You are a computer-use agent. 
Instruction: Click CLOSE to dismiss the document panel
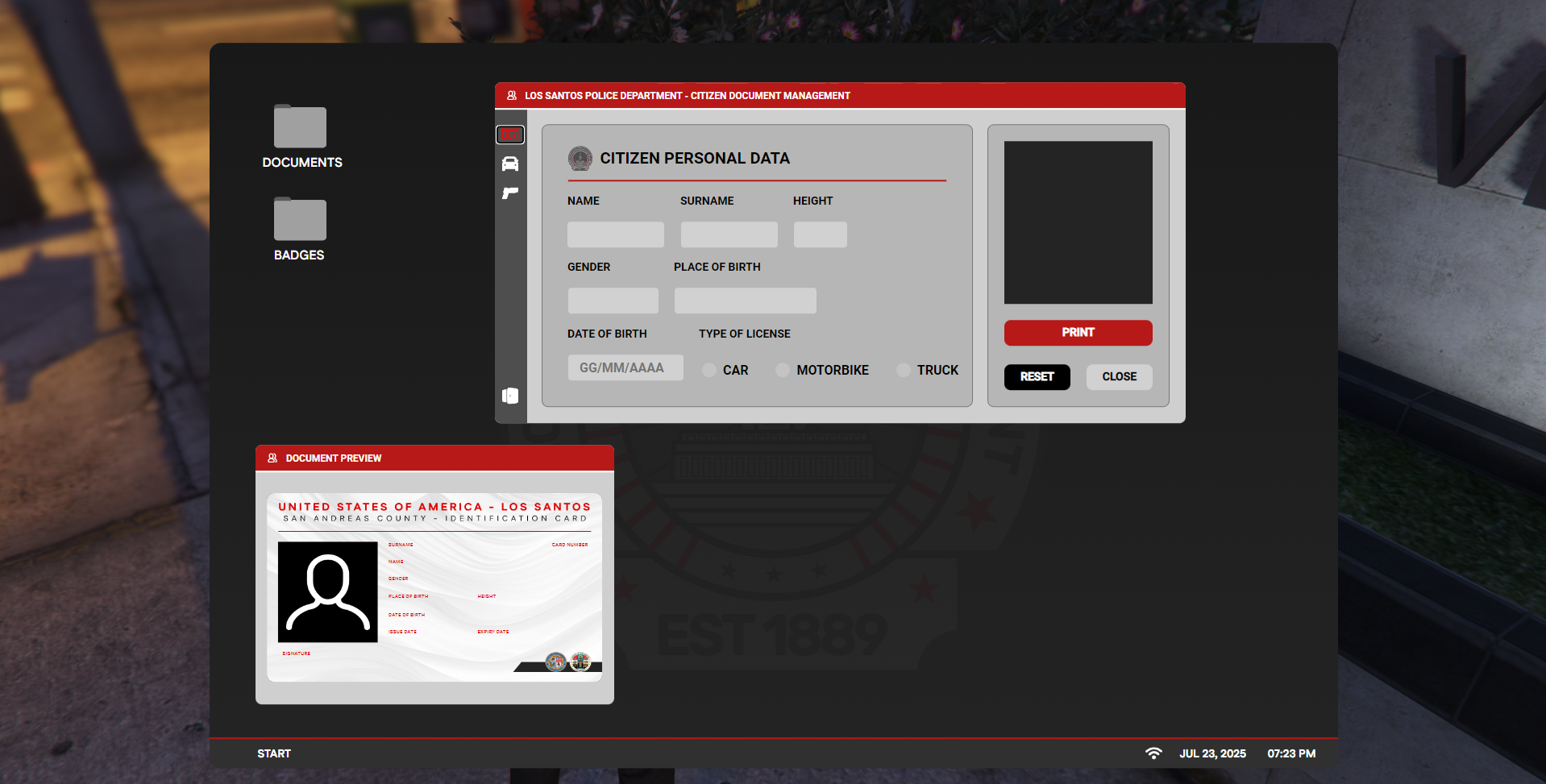(1119, 377)
